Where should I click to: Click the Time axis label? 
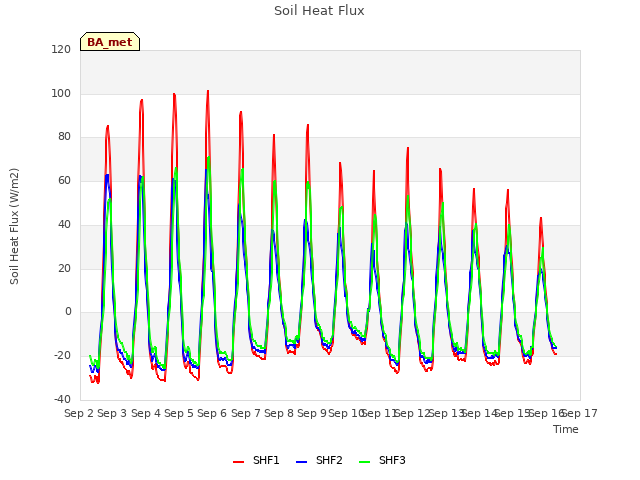coord(566,429)
